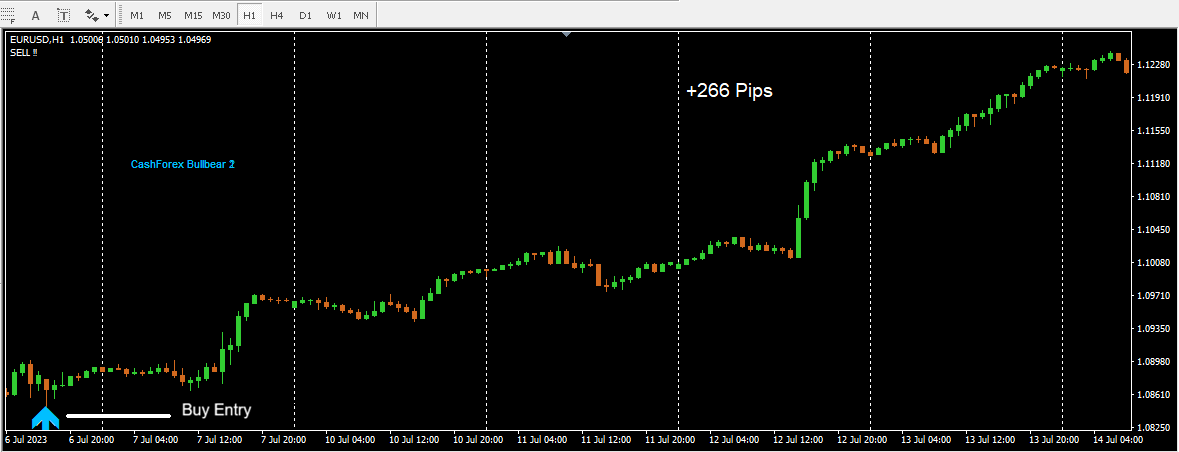
Task: Select the Text tool 'A' icon
Action: click(36, 16)
